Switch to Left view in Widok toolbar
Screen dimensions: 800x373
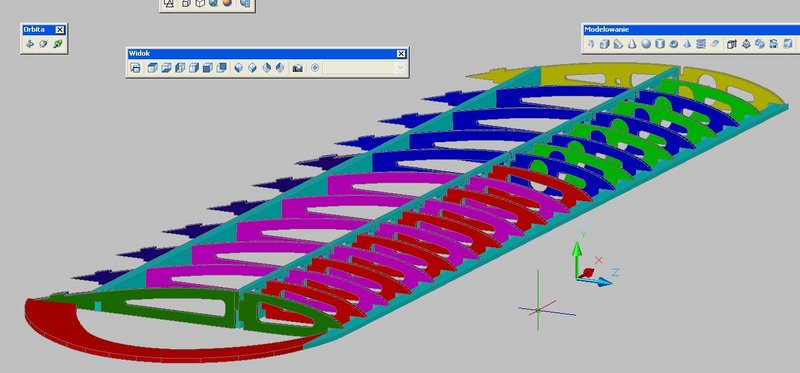coord(180,68)
